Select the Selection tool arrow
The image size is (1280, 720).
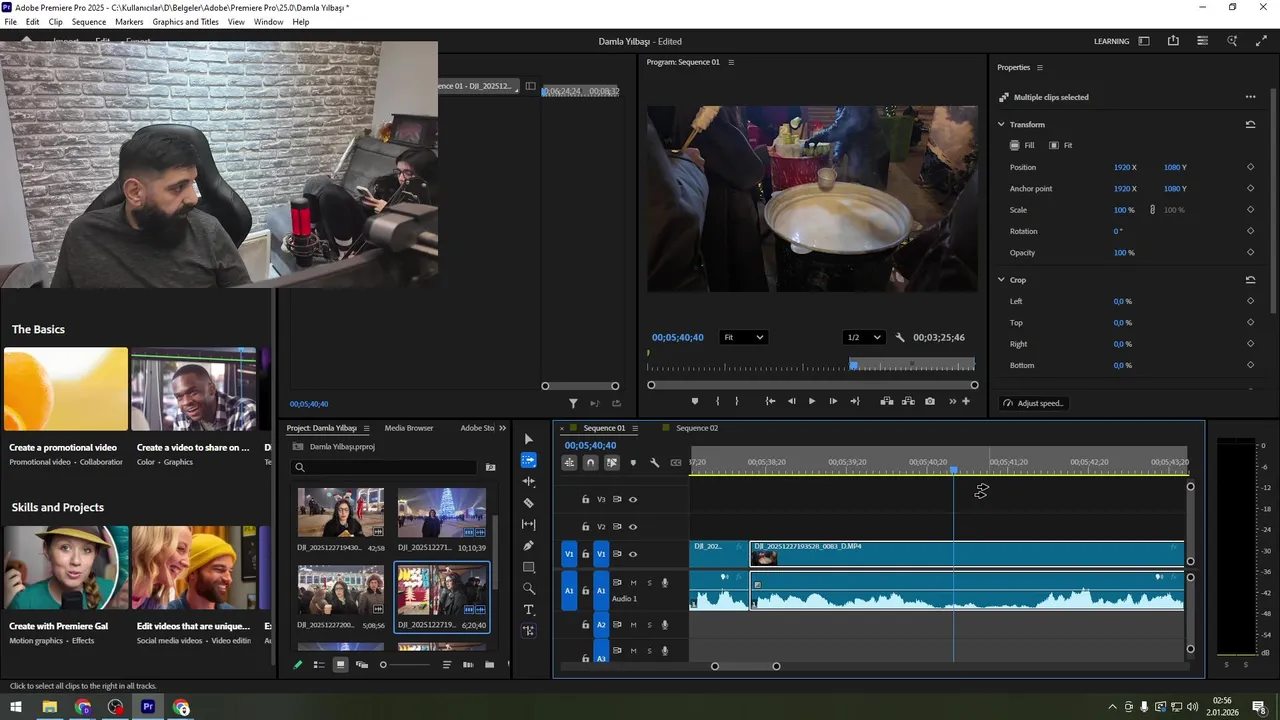(x=529, y=439)
